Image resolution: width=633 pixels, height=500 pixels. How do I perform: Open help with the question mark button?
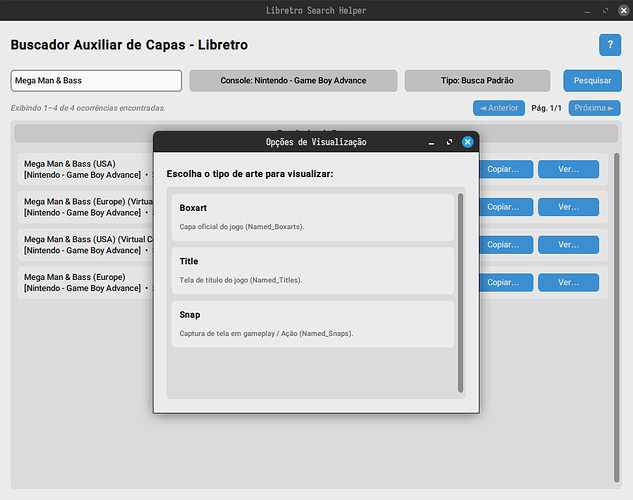[x=610, y=45]
